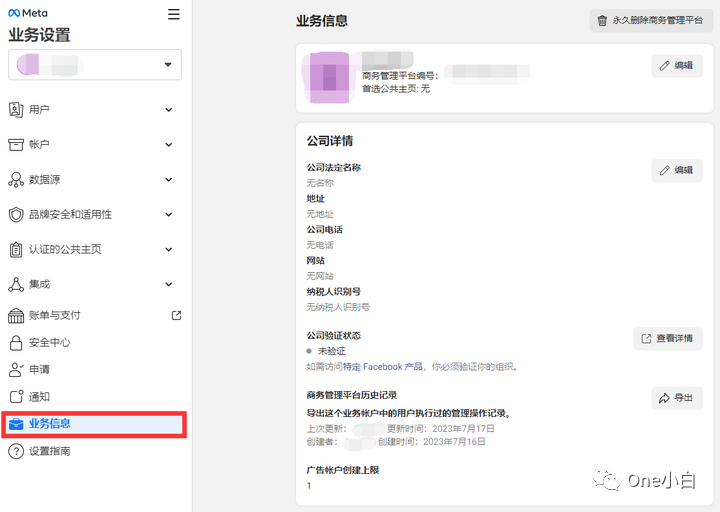Open the business account selector dropdown
The image size is (720, 512).
[95, 65]
